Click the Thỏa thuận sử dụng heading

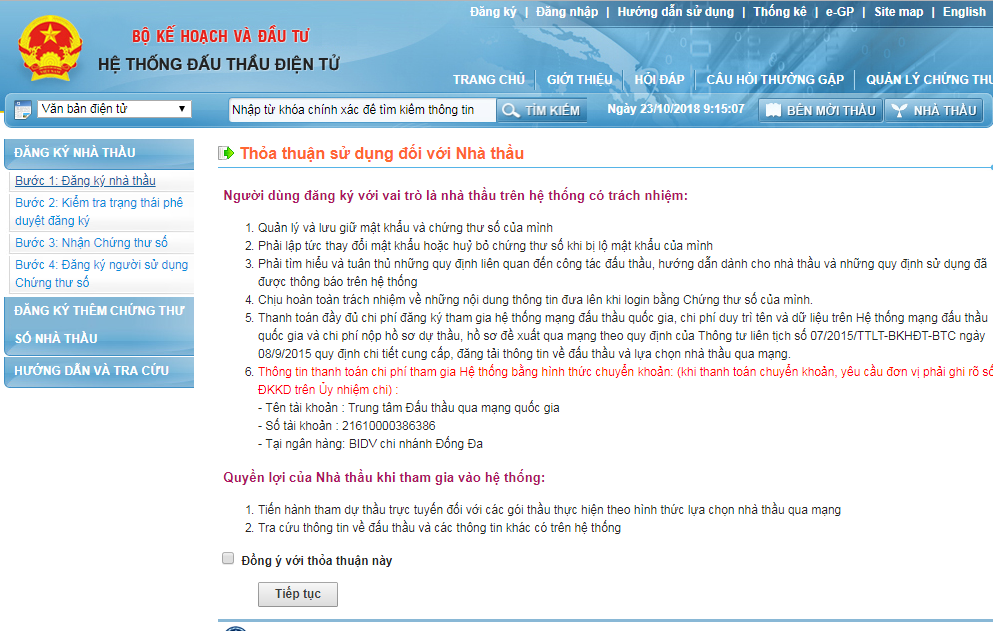(382, 153)
